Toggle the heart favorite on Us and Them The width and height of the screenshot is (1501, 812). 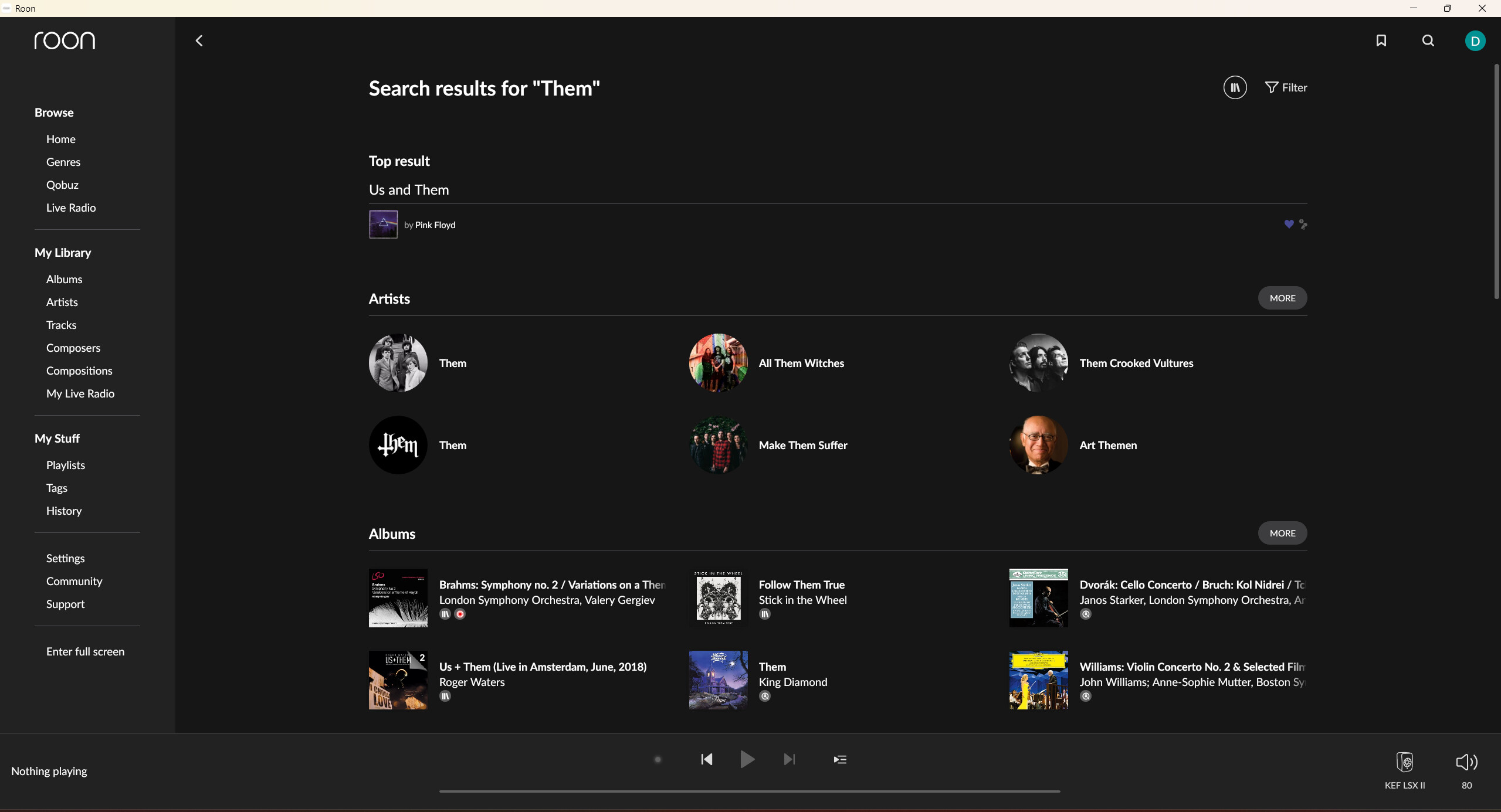[1288, 224]
